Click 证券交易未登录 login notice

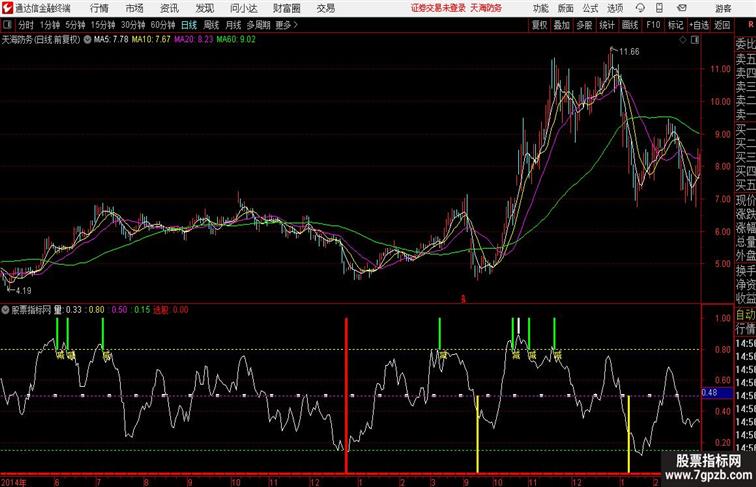(438, 8)
